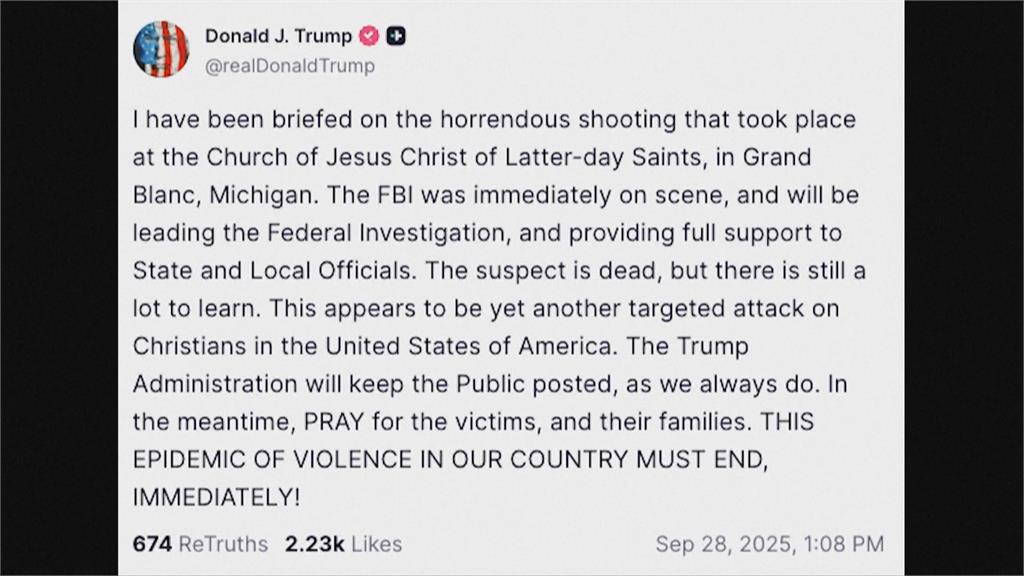View the 2.23k Likes list
Screen dimensions: 1024x576
(344, 544)
